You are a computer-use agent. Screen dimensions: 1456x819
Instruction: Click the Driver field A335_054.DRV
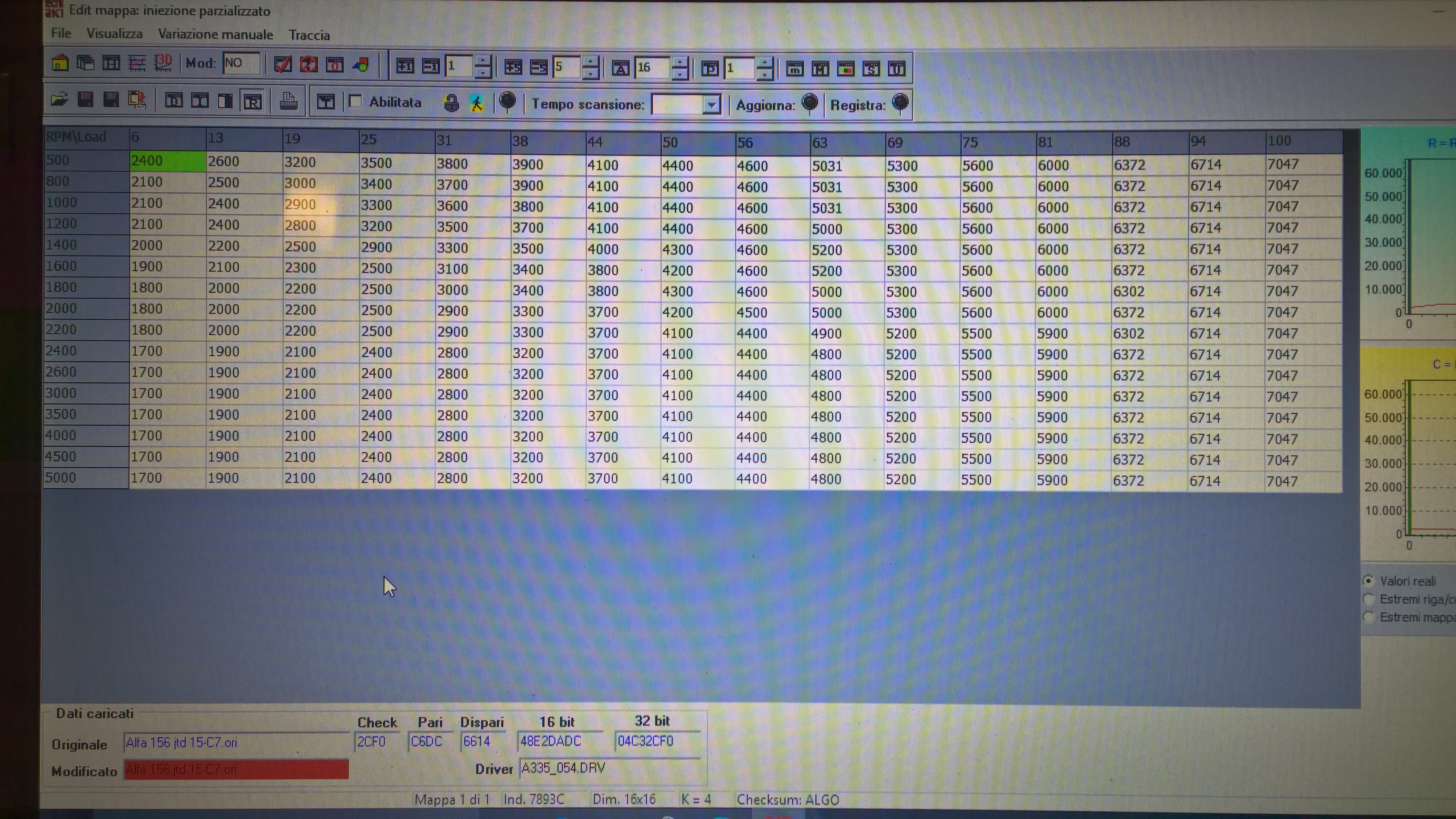[x=609, y=768]
